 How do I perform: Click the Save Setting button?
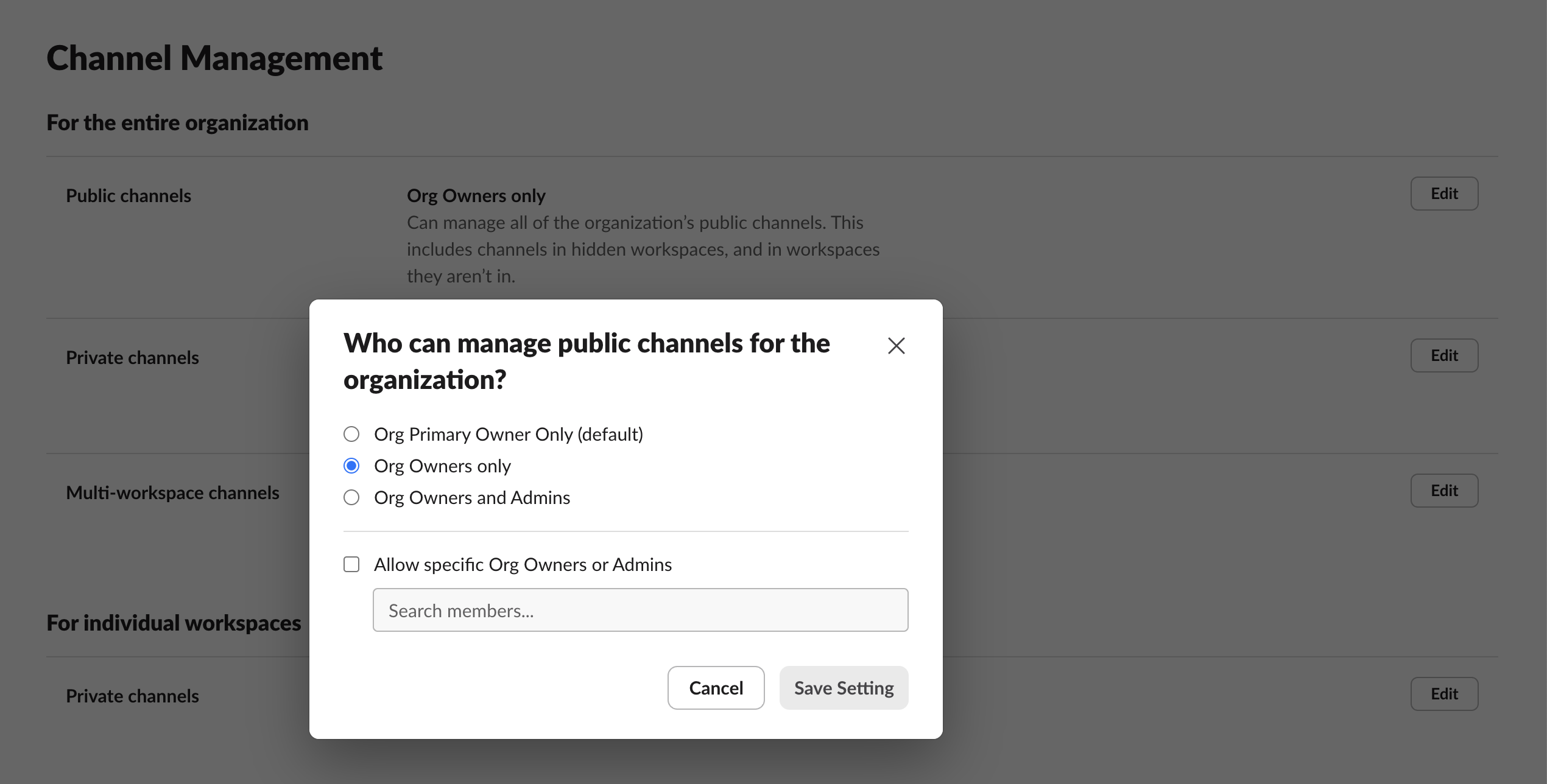point(844,688)
